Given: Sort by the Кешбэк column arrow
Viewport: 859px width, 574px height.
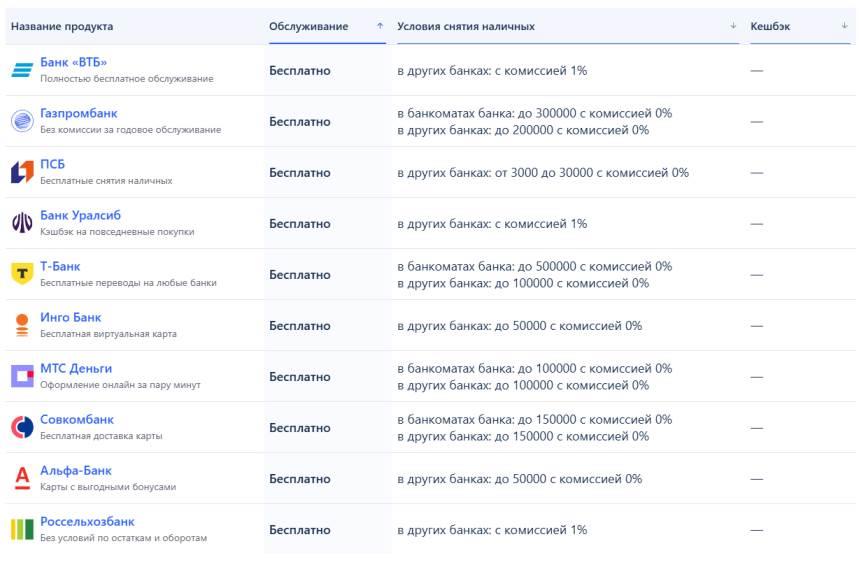Looking at the screenshot, I should (x=845, y=26).
